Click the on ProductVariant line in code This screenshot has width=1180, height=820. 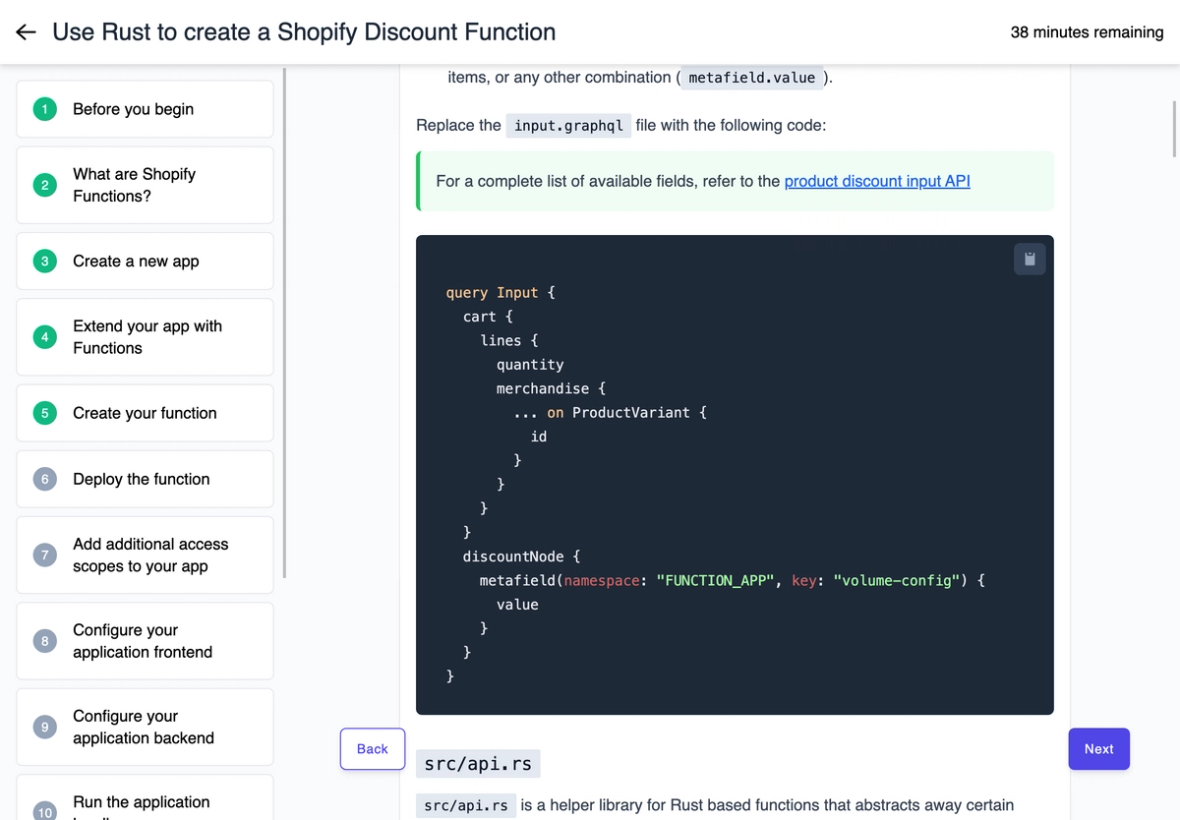point(610,412)
